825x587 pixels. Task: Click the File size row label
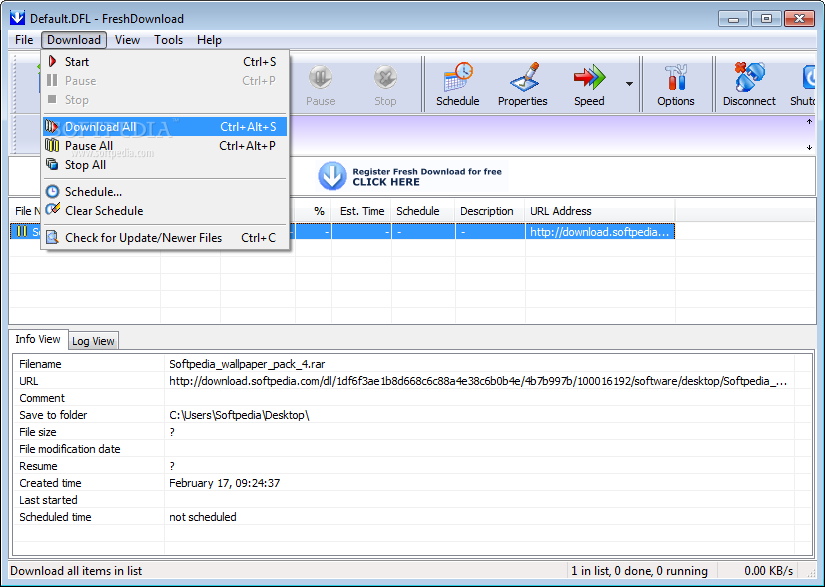click(x=38, y=432)
